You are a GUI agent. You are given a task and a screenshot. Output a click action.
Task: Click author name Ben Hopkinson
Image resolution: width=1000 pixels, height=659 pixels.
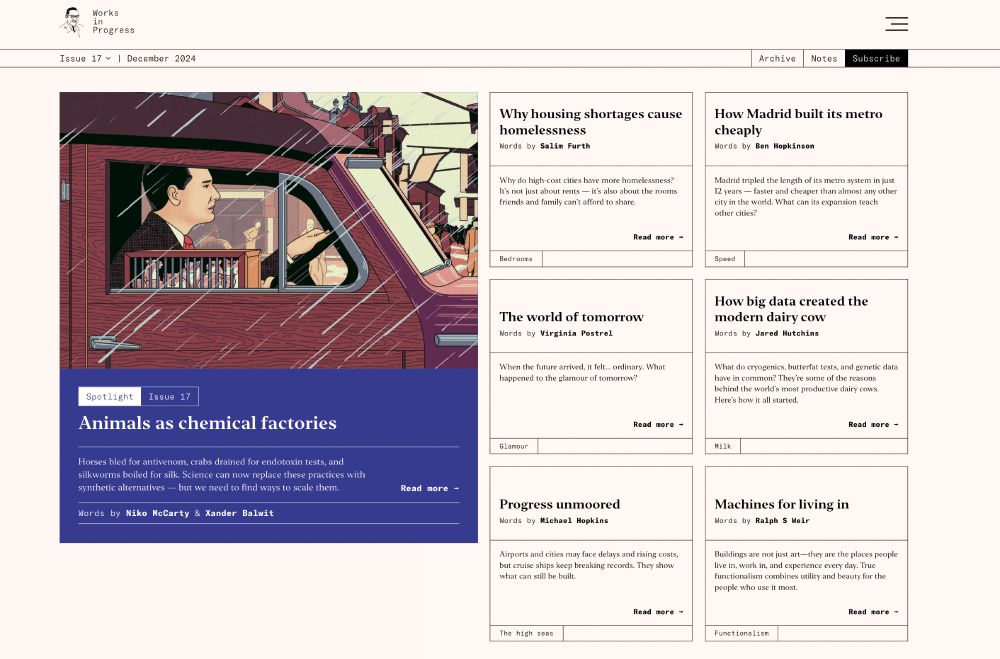[784, 146]
